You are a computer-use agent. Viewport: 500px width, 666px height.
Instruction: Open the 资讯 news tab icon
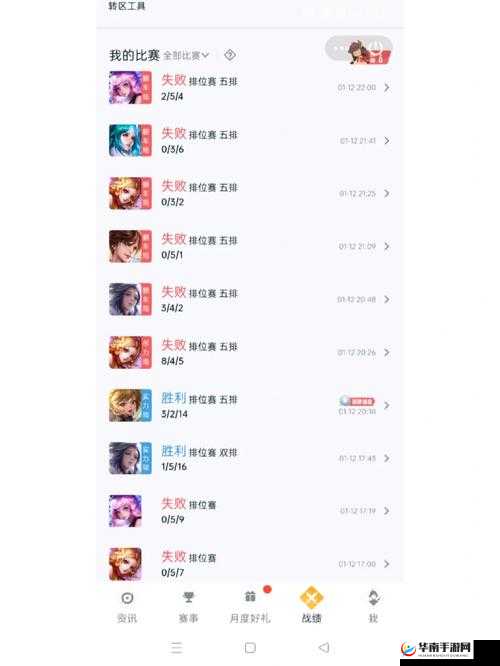pyautogui.click(x=127, y=598)
